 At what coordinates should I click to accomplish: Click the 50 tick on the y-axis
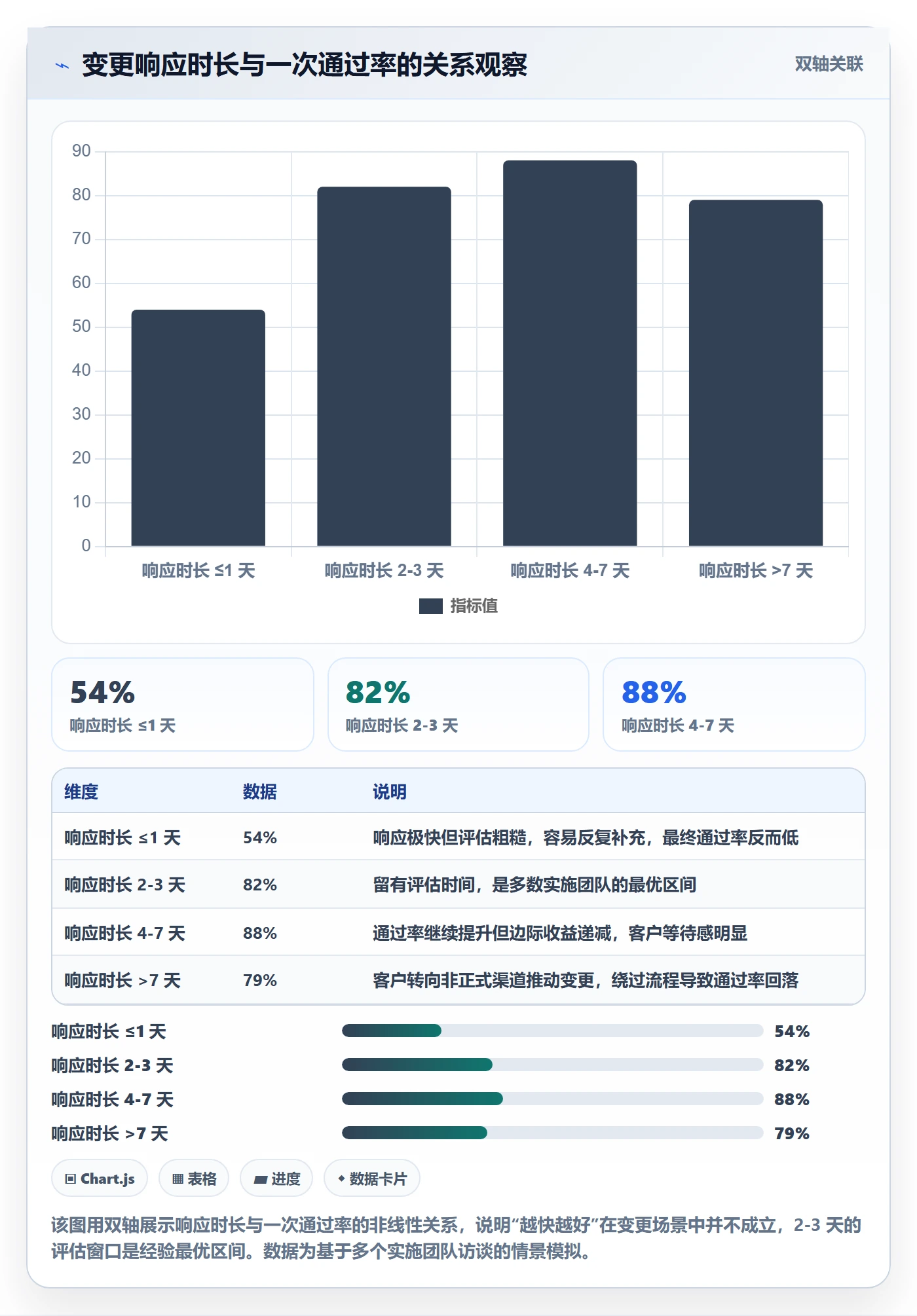click(81, 327)
